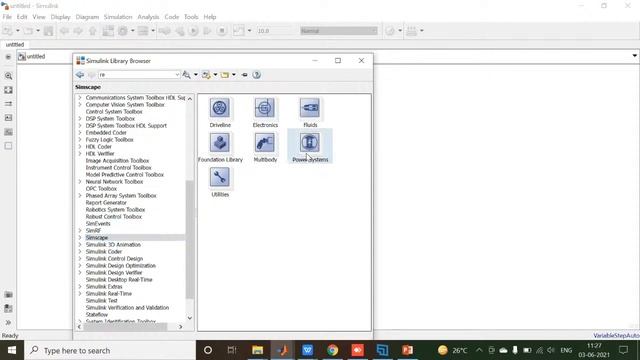Click the new model icon in Library Browser
Viewport: 640px width, 360px height.
[x=206, y=75]
